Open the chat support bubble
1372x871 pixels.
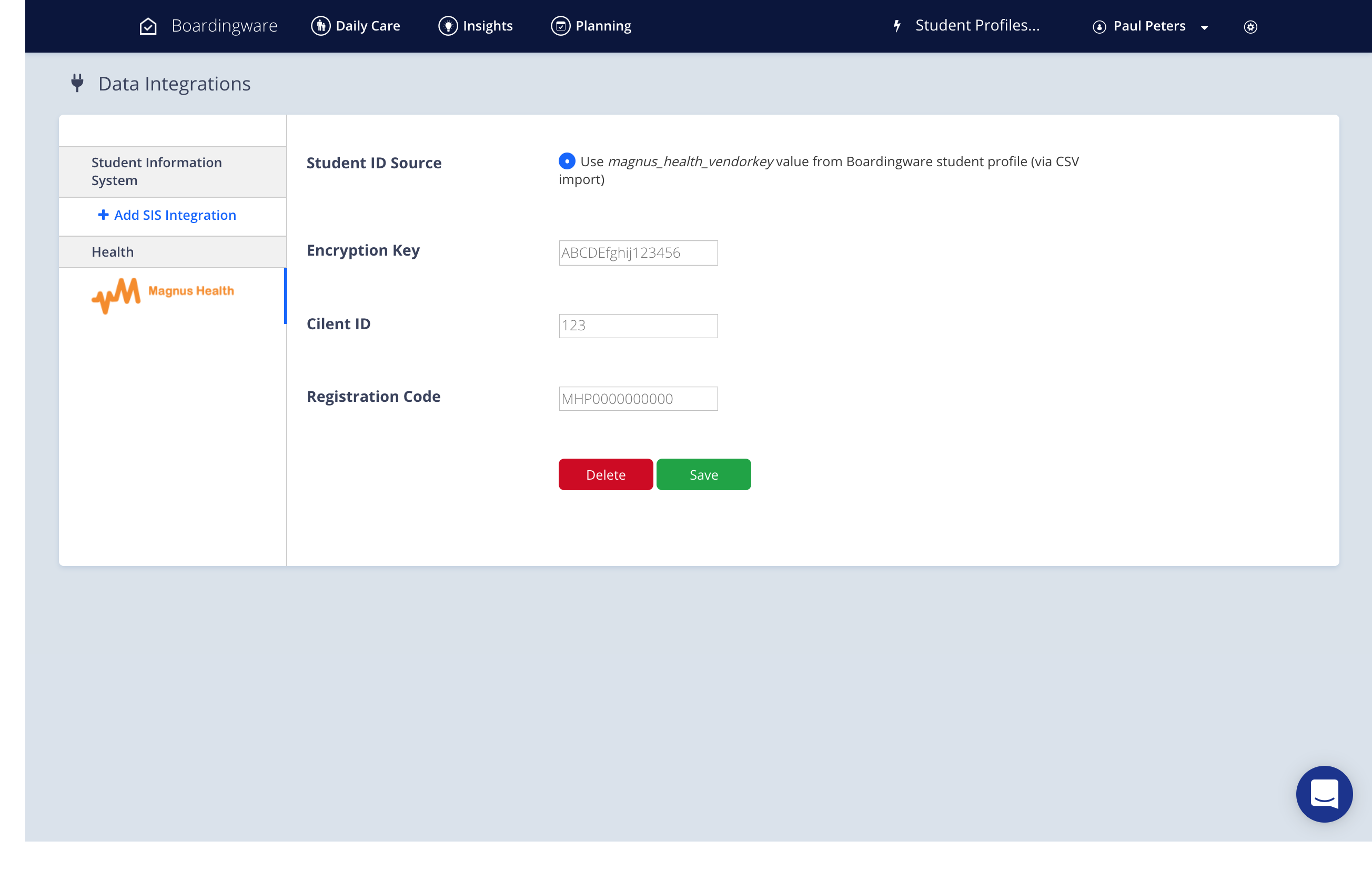click(x=1324, y=794)
